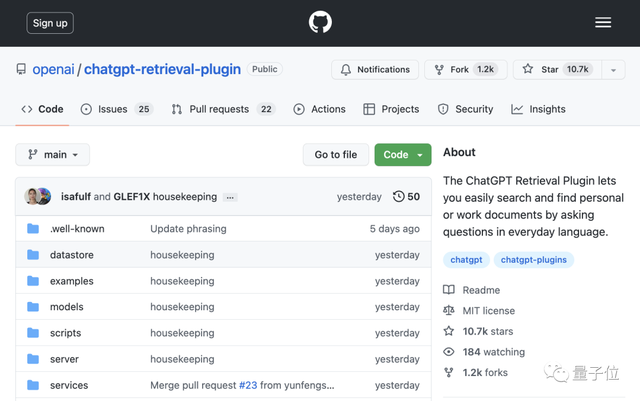The width and height of the screenshot is (640, 401).
Task: Open the MIT license link
Action: pos(489,310)
